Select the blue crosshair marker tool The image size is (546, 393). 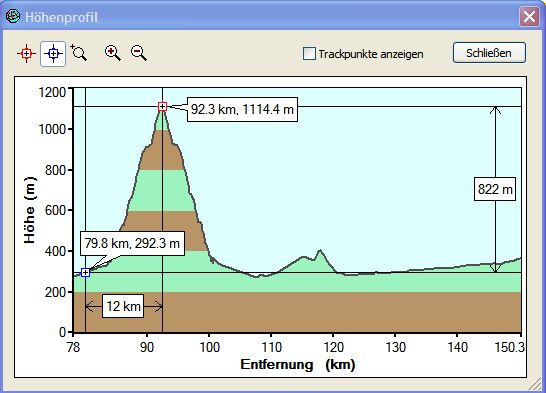point(53,54)
